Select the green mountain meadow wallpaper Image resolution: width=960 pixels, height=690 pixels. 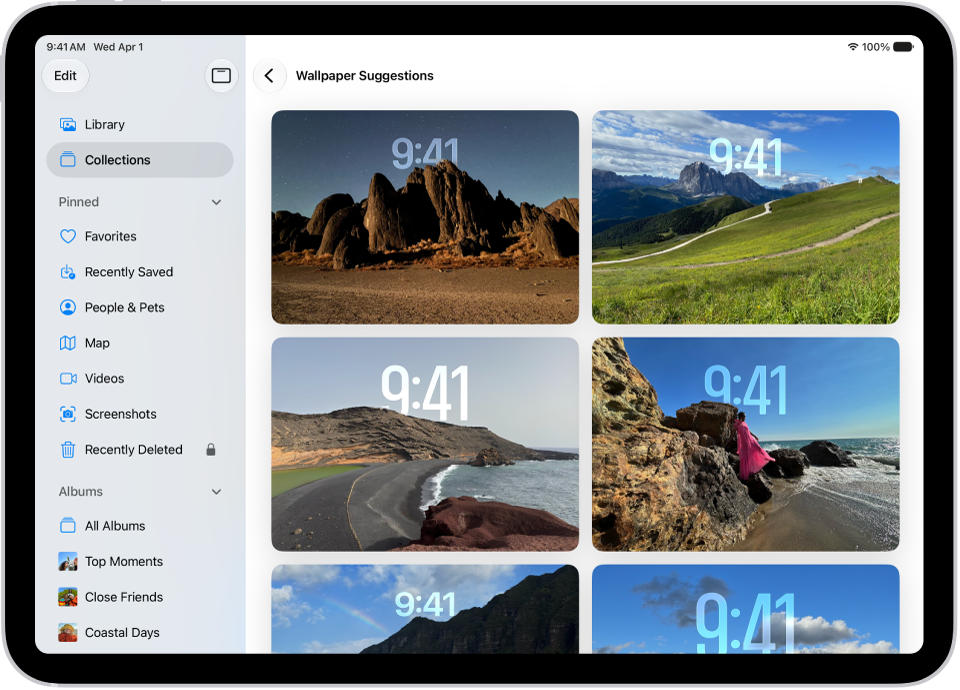745,217
